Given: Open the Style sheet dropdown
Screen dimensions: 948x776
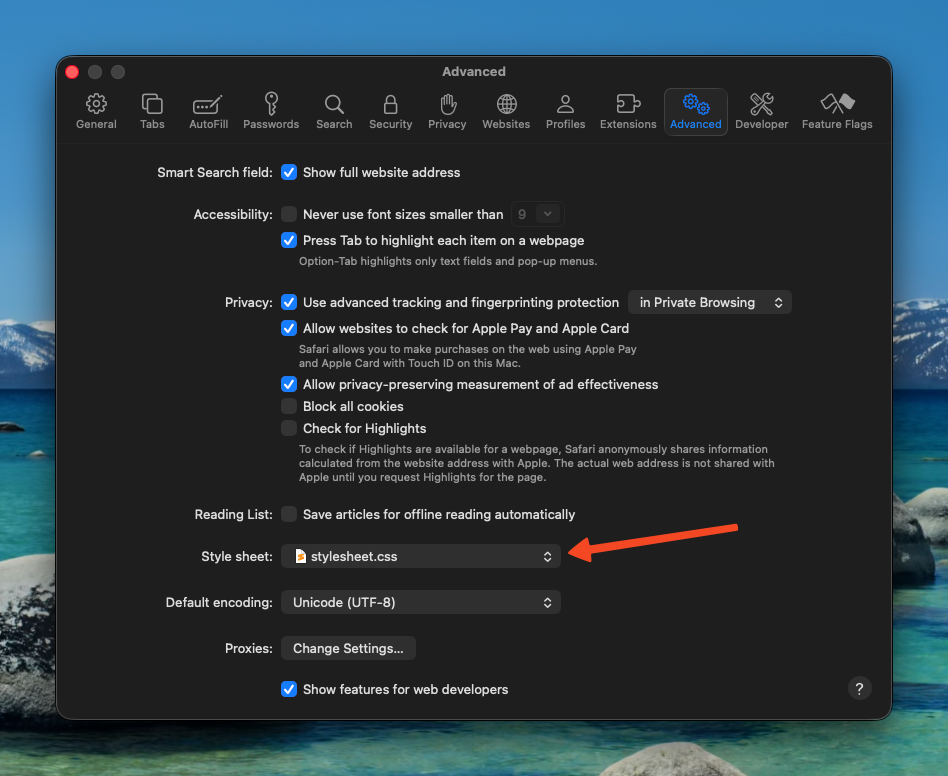Looking at the screenshot, I should pos(420,556).
